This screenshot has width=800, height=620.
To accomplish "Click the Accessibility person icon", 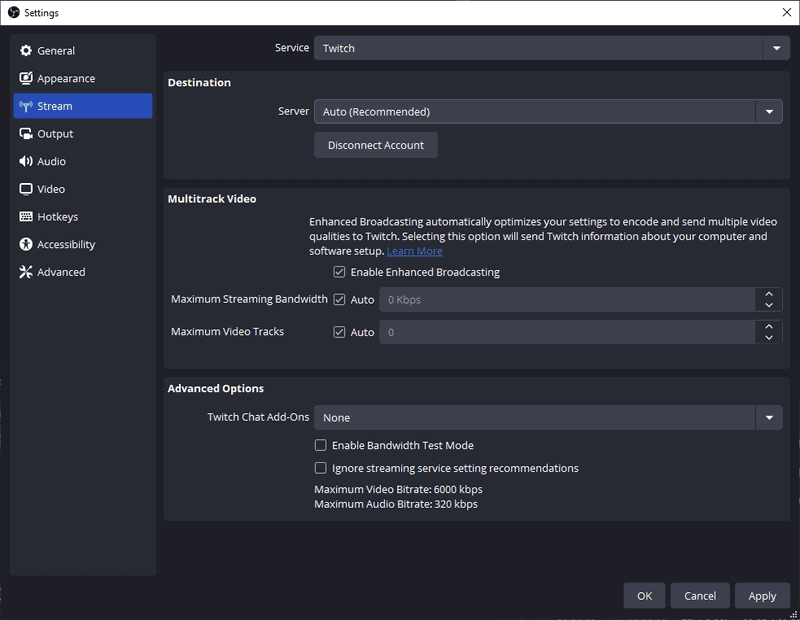I will point(26,245).
